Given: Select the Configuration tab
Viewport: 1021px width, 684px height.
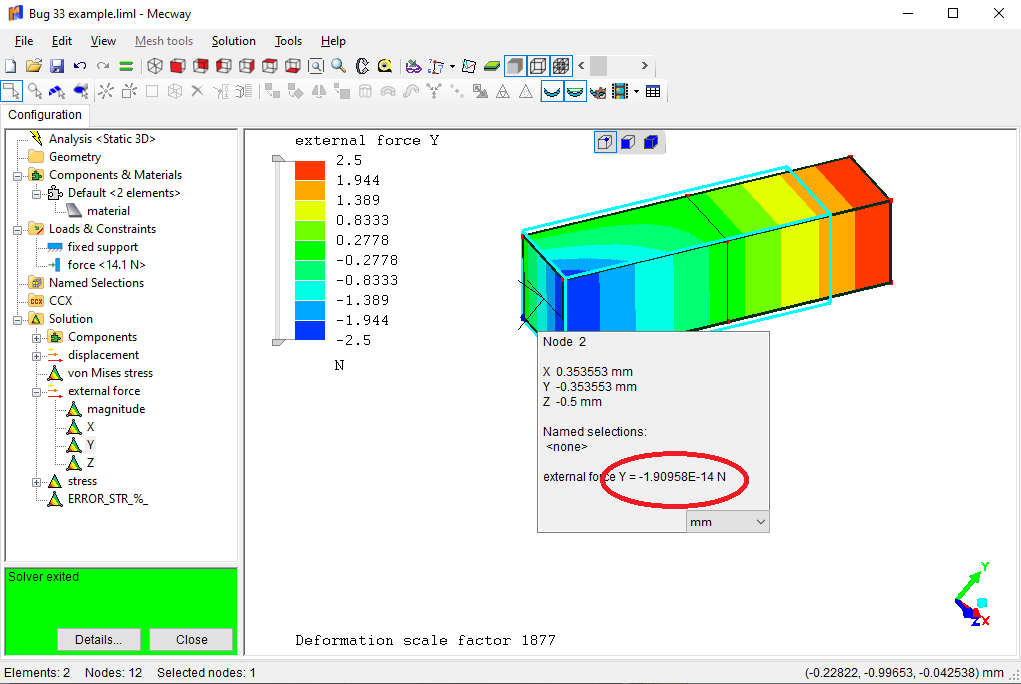Looking at the screenshot, I should (45, 115).
